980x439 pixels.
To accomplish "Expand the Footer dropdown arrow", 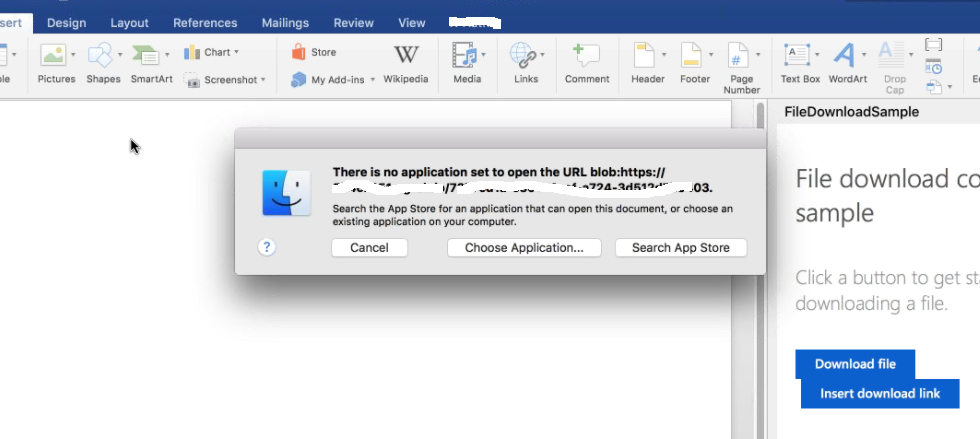I will pyautogui.click(x=711, y=55).
